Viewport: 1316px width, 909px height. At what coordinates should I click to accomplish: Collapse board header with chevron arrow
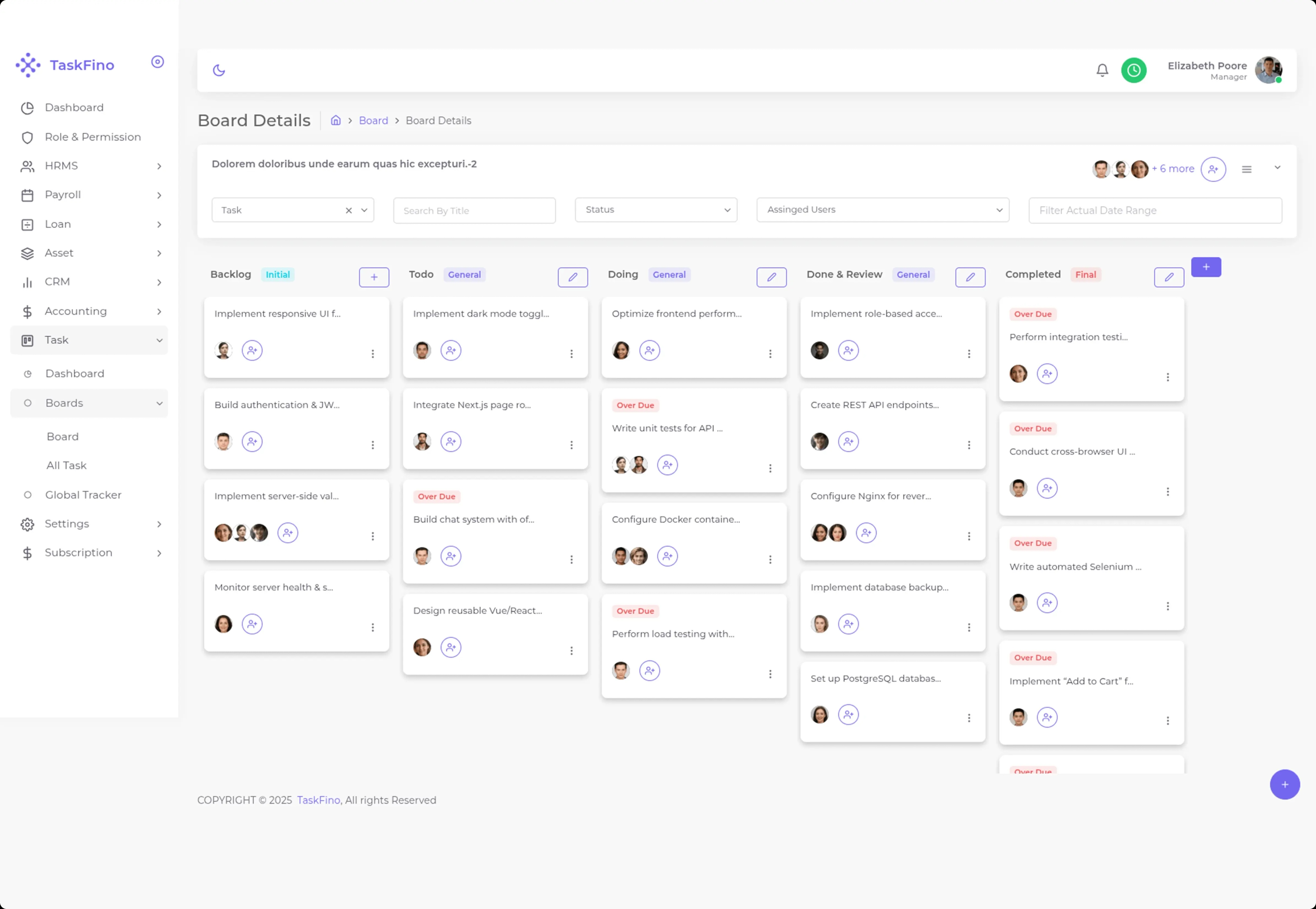pyautogui.click(x=1277, y=167)
